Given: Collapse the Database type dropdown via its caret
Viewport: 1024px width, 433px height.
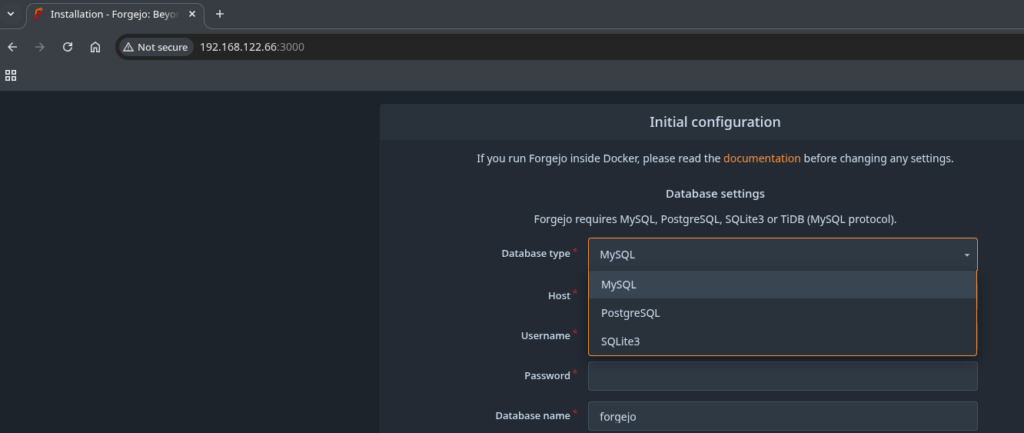Looking at the screenshot, I should [x=966, y=255].
